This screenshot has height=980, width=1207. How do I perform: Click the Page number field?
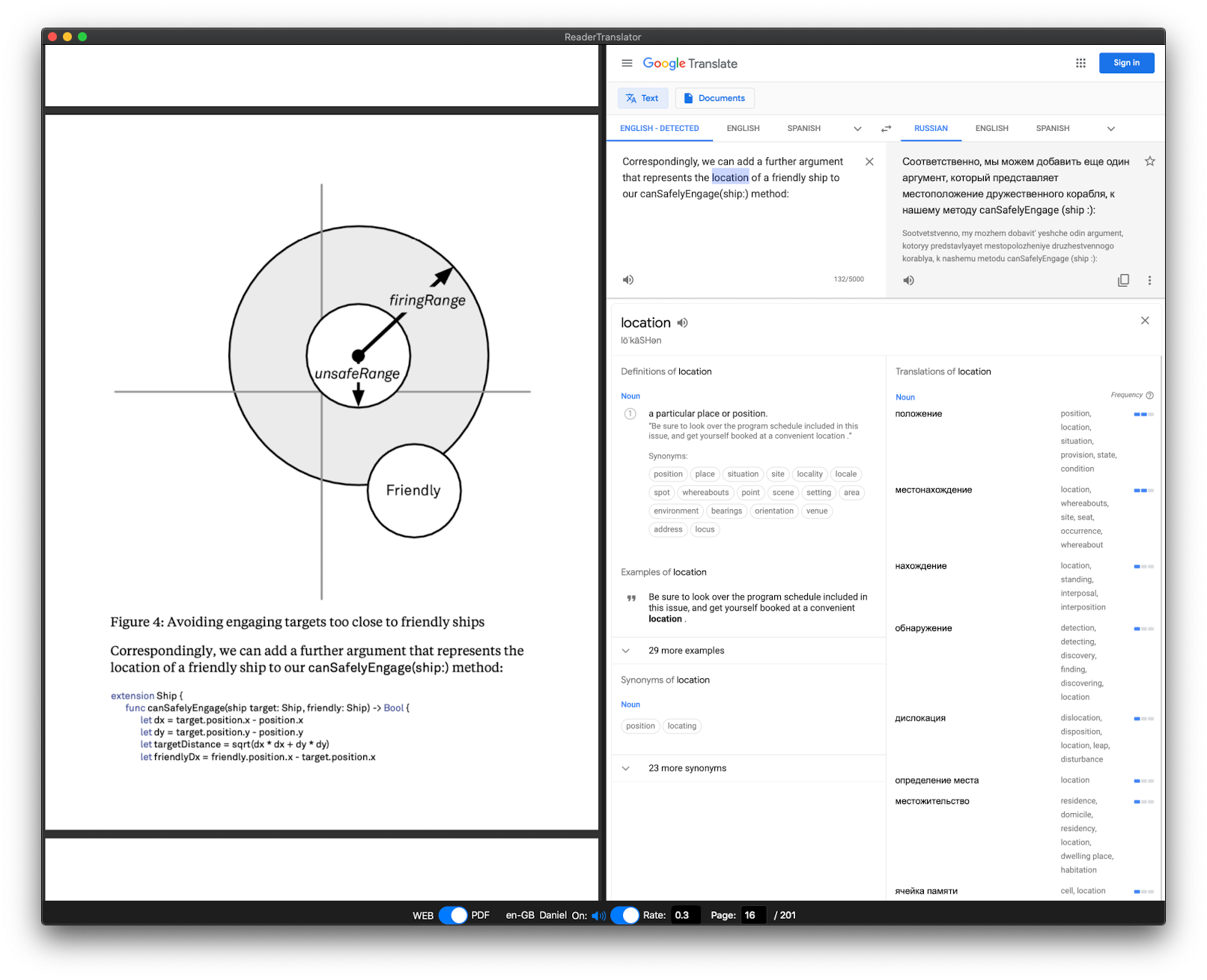tap(753, 915)
